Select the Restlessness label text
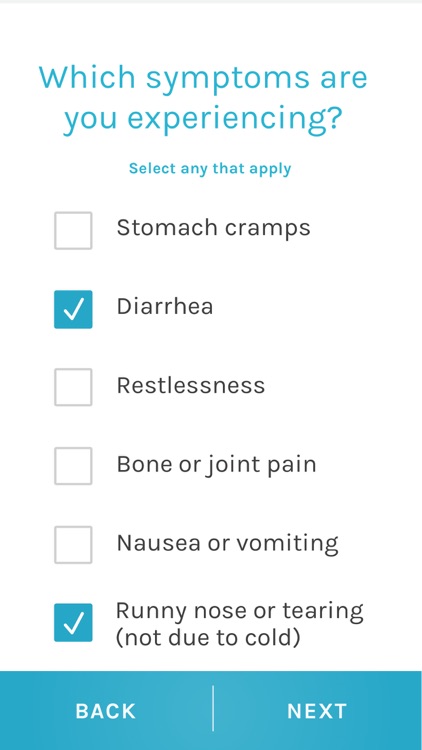The width and height of the screenshot is (422, 750). (x=190, y=385)
